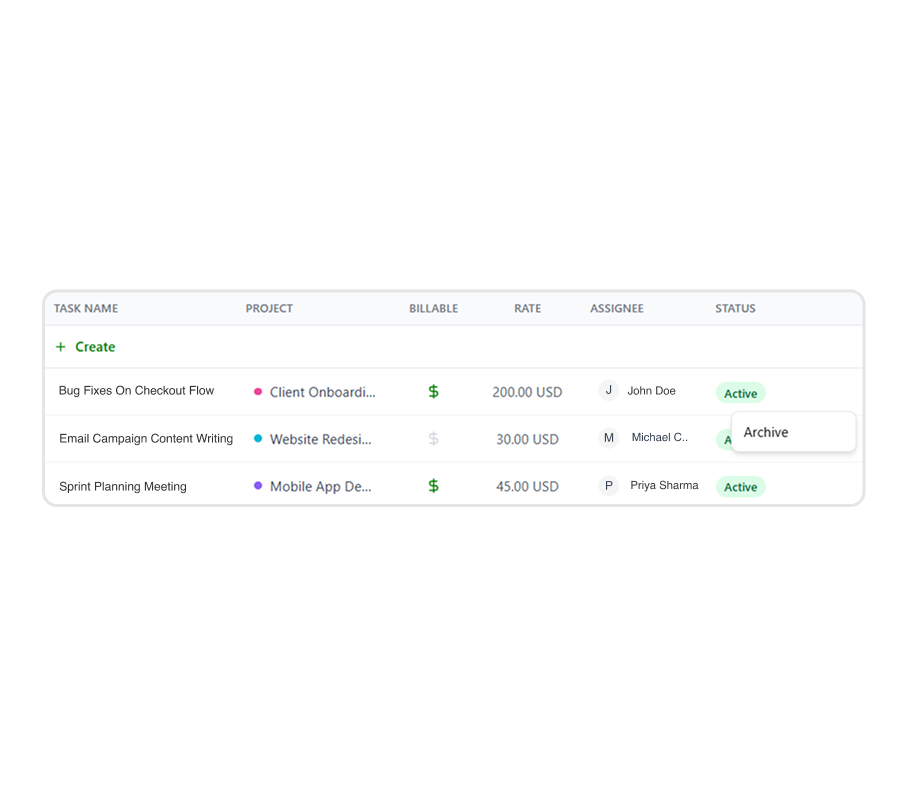
Task: Click the green plus icon beside Create
Action: tap(61, 347)
